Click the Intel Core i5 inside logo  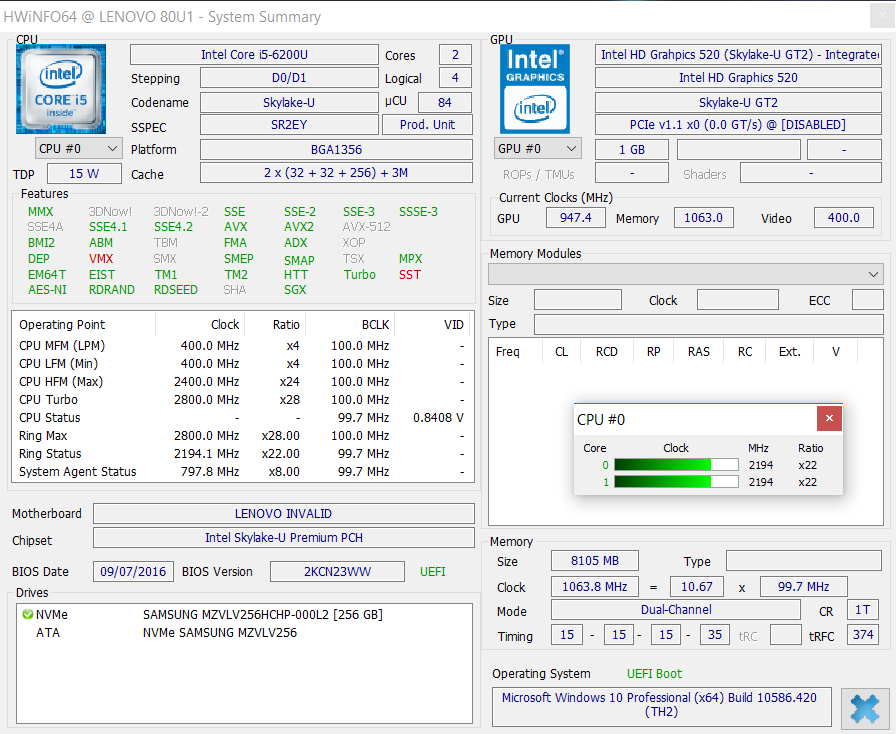tap(61, 89)
